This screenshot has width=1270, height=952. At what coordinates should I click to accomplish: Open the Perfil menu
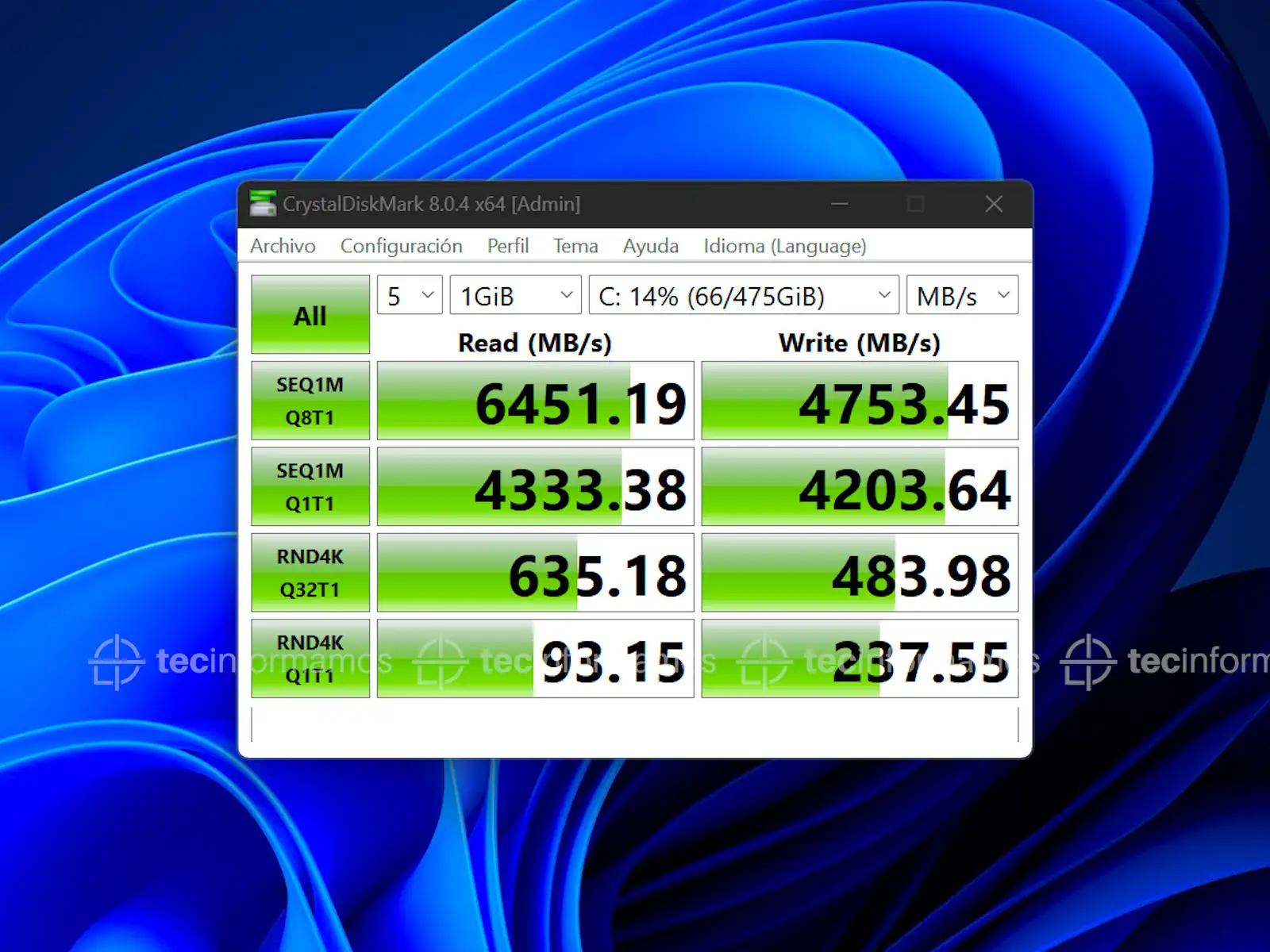(x=507, y=246)
